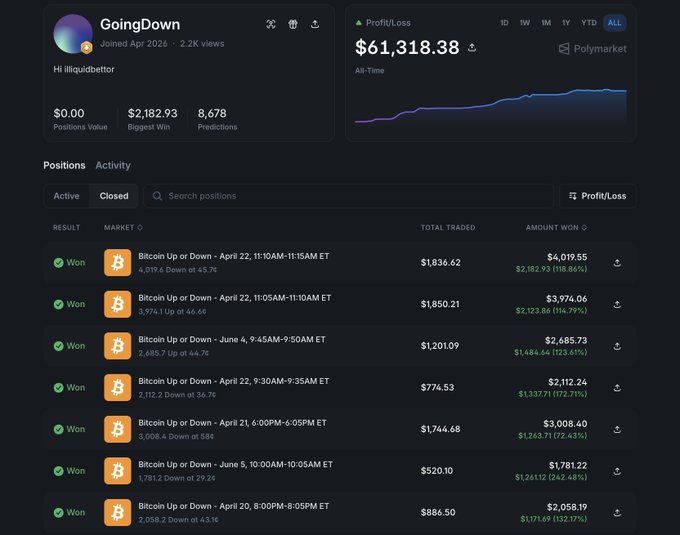Click the GoingDown profile avatar
The width and height of the screenshot is (680, 535).
click(73, 34)
